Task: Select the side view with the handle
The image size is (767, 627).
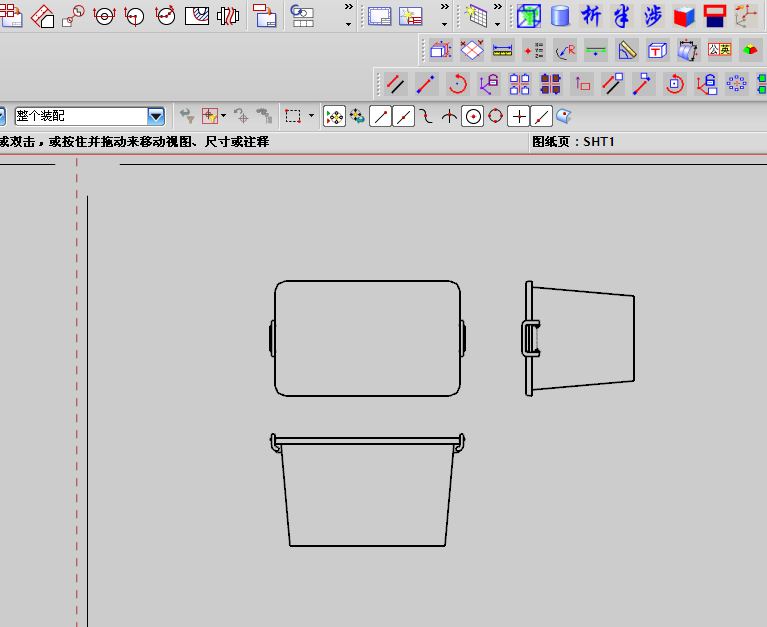Action: (580, 338)
